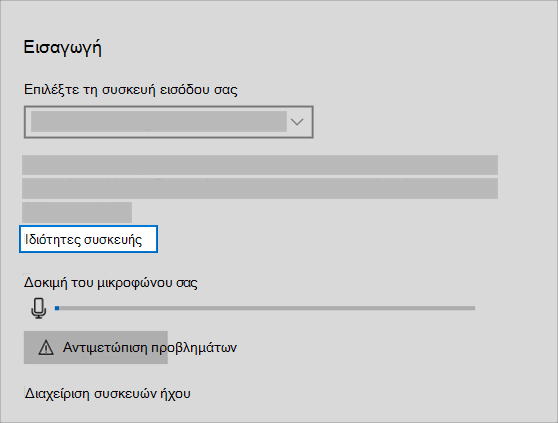
Task: Click the microphone icon beside the level bar
Action: click(38, 308)
